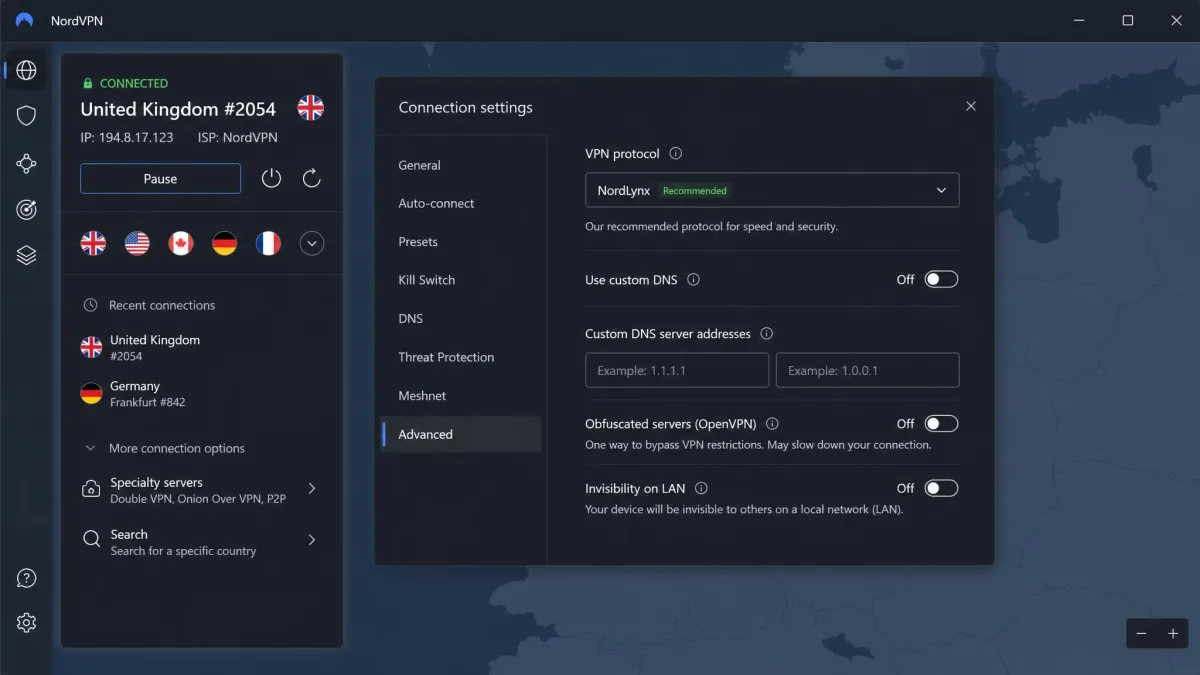Click the secondary DNS field Example: 1.0.0.1

click(x=868, y=370)
